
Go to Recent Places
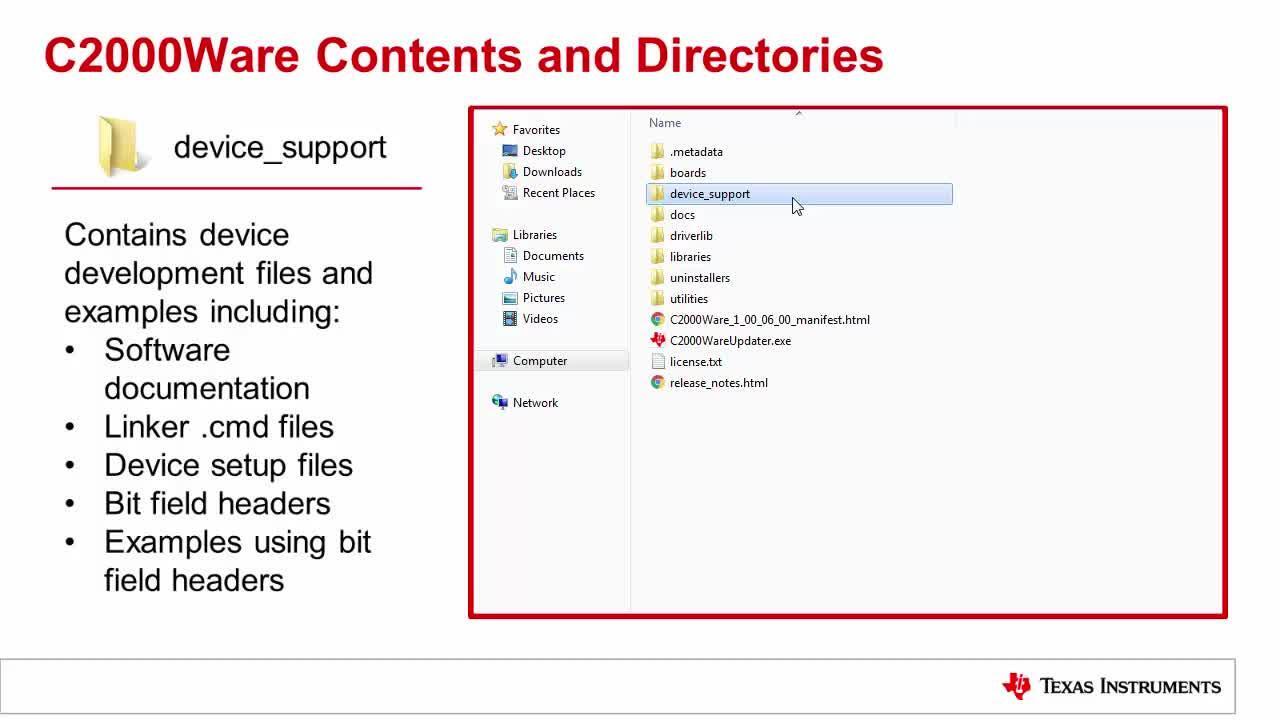[x=558, y=193]
